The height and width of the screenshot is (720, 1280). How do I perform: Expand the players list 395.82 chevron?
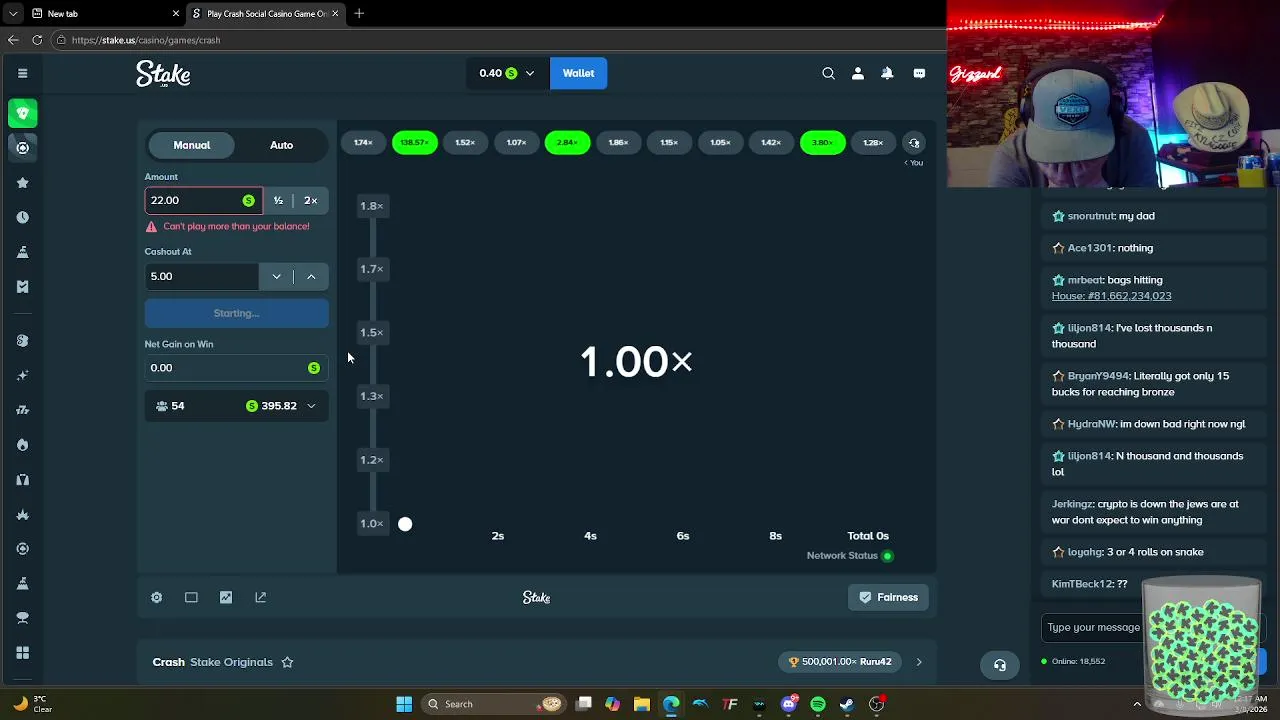tap(311, 406)
